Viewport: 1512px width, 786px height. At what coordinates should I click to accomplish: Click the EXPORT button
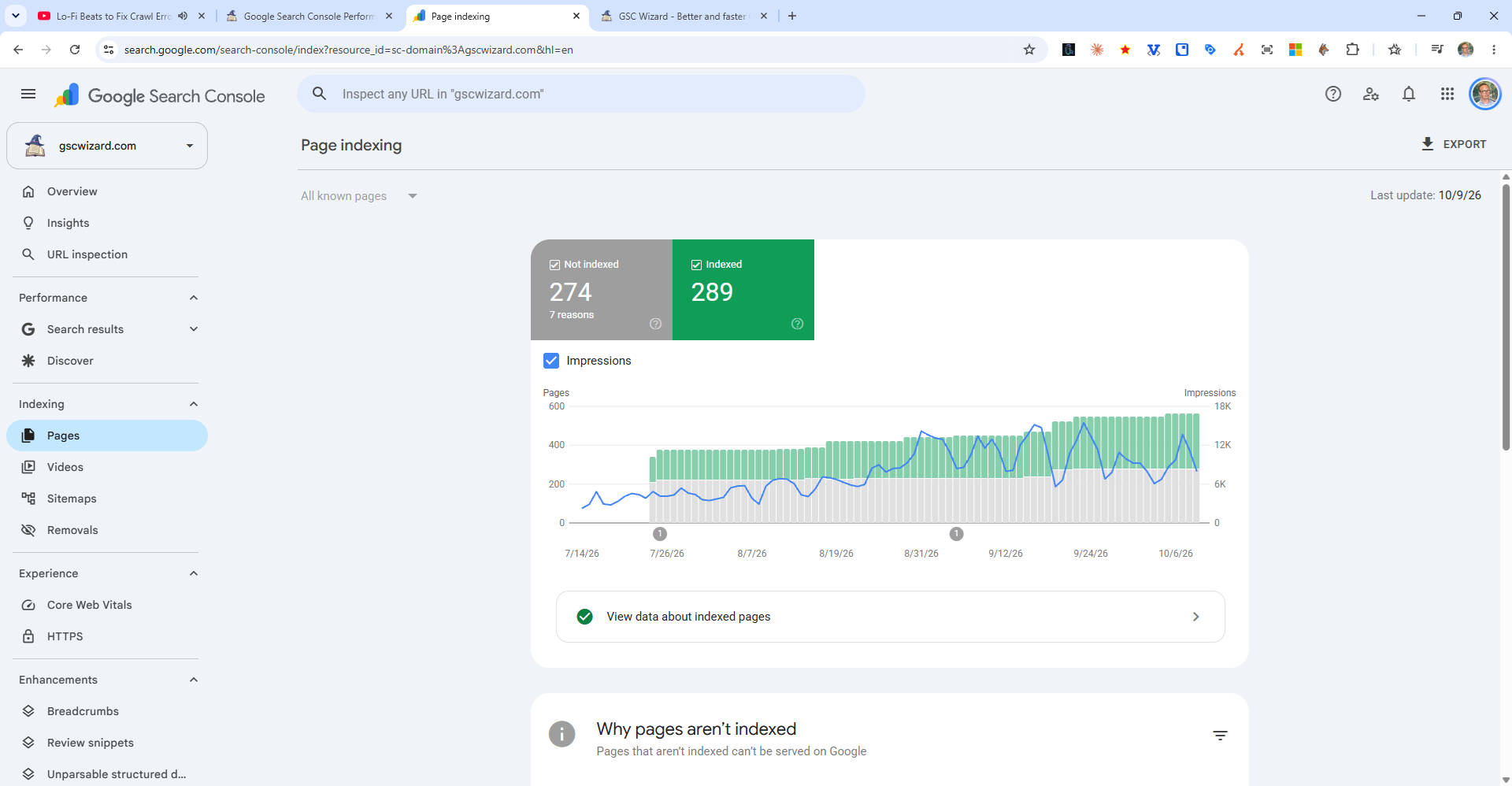(x=1454, y=144)
